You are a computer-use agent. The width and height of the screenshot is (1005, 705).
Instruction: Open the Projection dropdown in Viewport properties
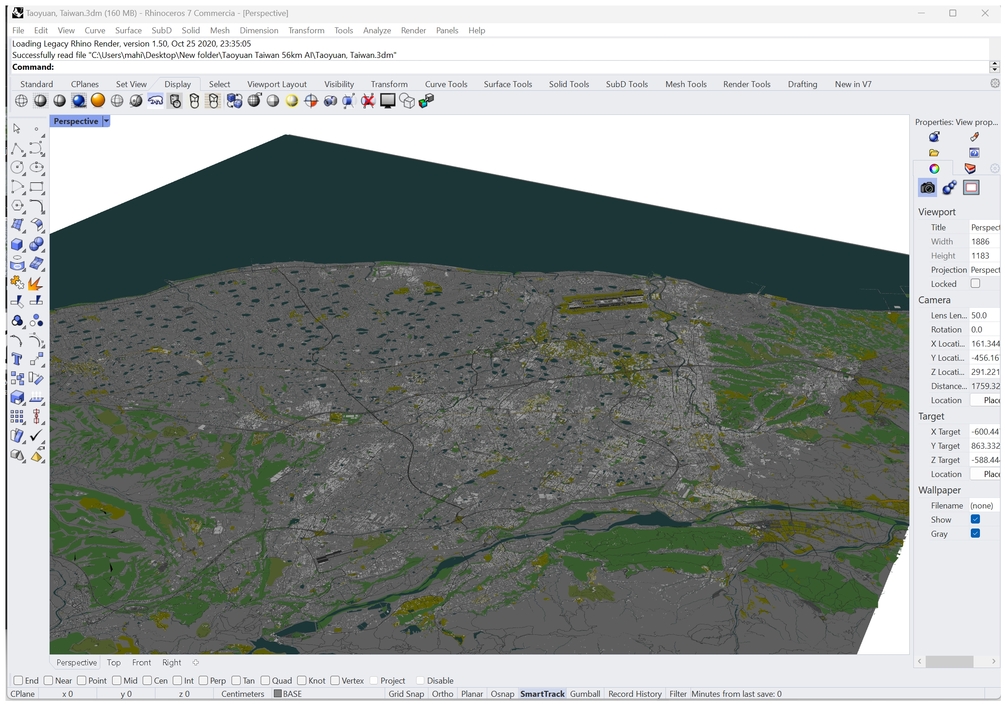984,270
